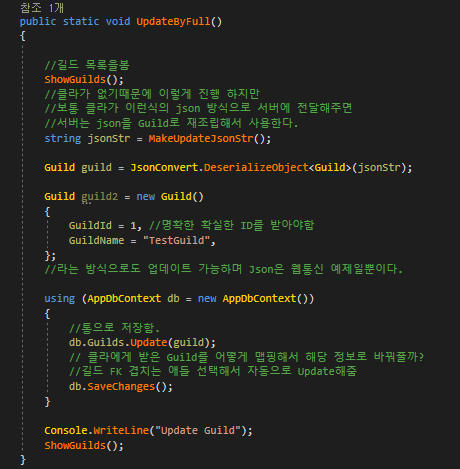Click the comment starting '// 클라에게 받은 Guild를'

tap(247, 357)
